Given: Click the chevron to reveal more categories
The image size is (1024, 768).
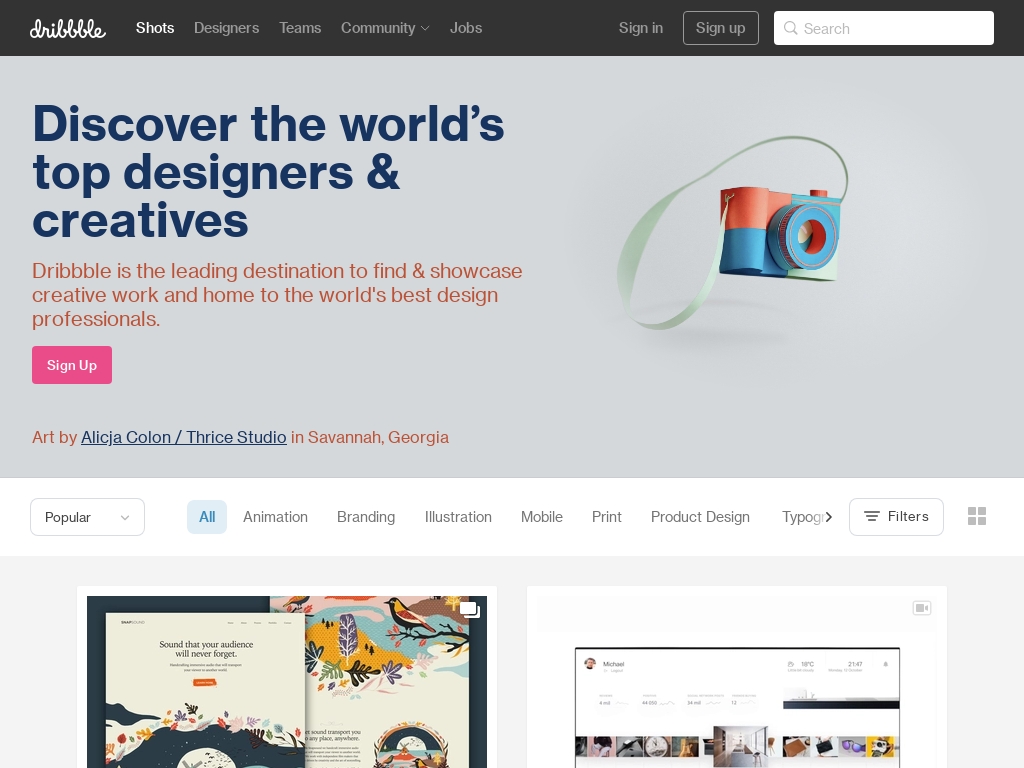Looking at the screenshot, I should pos(829,517).
